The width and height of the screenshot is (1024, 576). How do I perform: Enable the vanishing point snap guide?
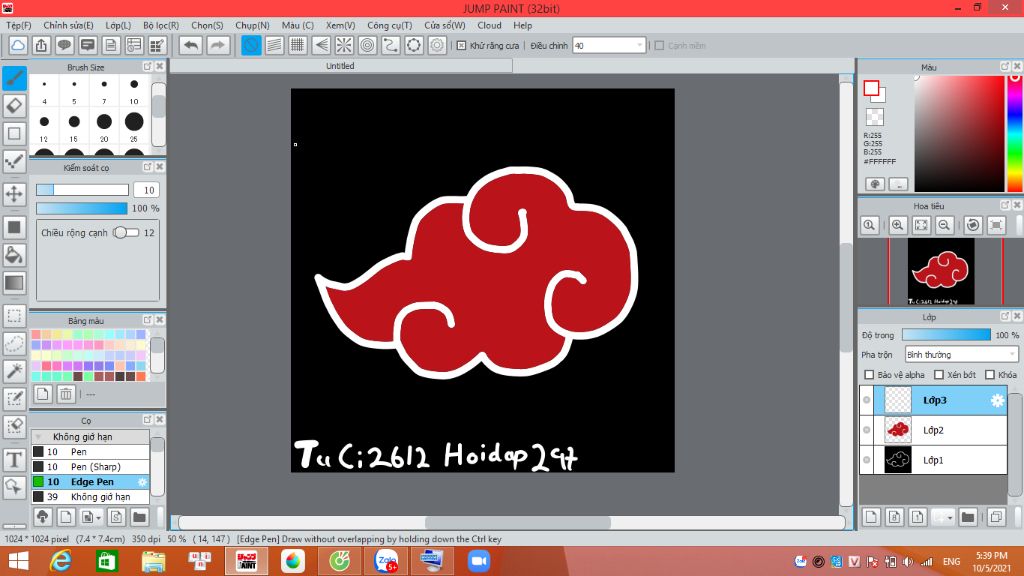[x=321, y=45]
